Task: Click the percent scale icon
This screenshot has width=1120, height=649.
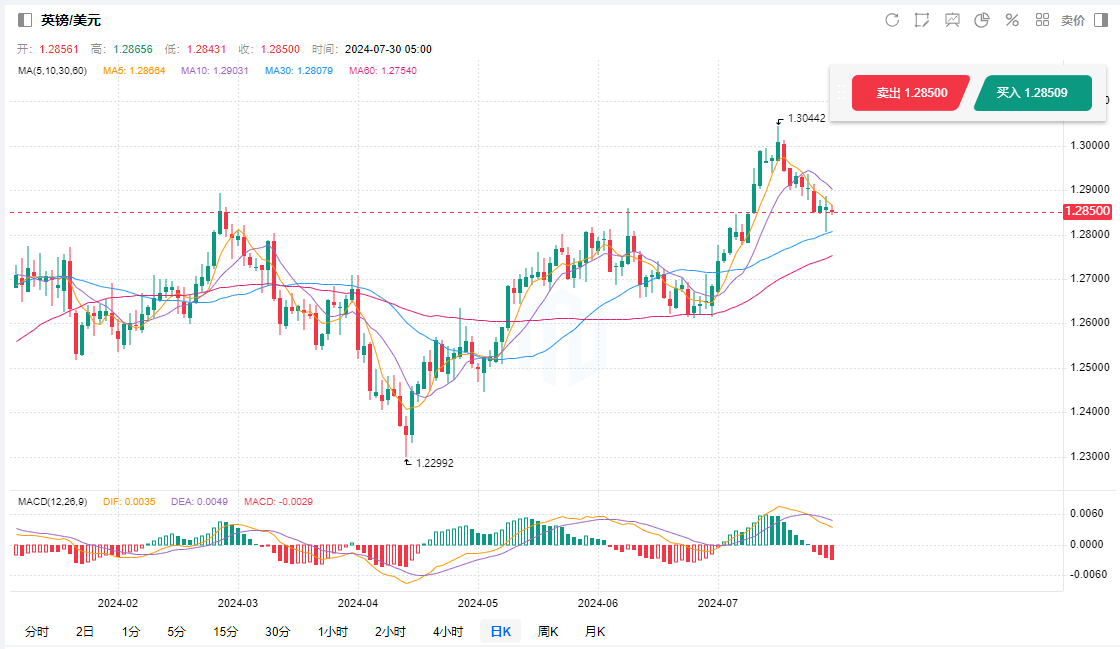Action: [x=1012, y=20]
